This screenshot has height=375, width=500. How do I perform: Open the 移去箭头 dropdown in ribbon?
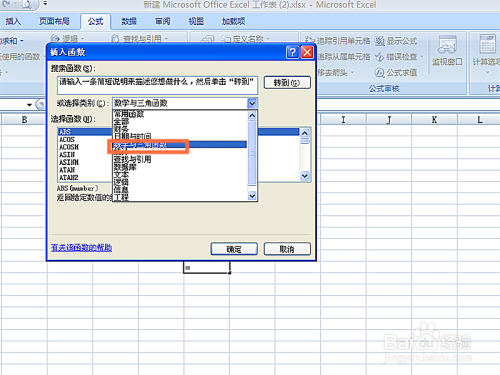point(352,73)
